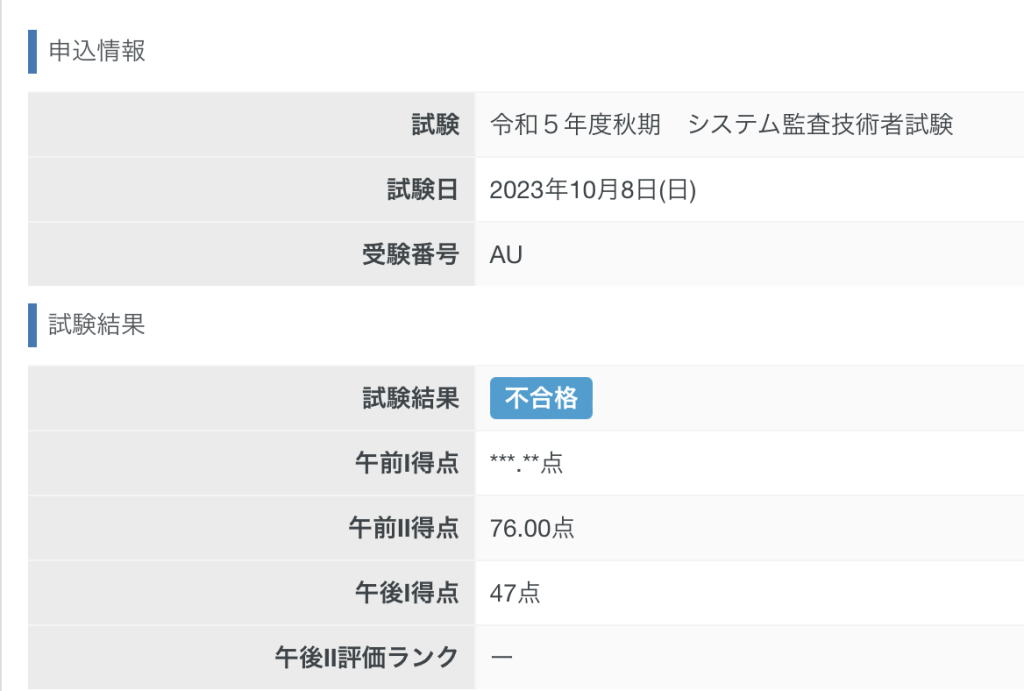Select the 午後II評価ランク row label
Image resolution: width=1024 pixels, height=691 pixels.
click(x=366, y=657)
